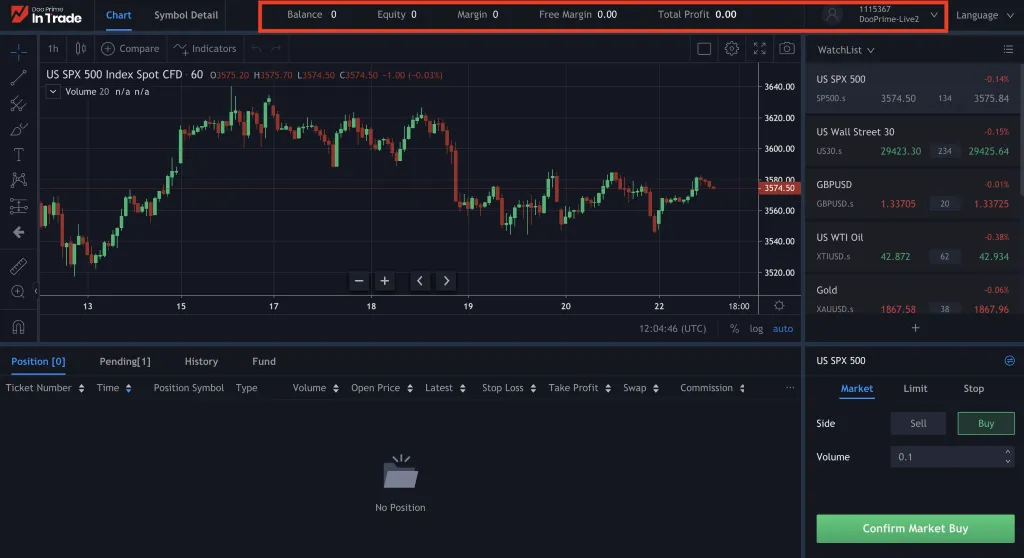
Task: Select the ruler measure tool
Action: coord(18,266)
